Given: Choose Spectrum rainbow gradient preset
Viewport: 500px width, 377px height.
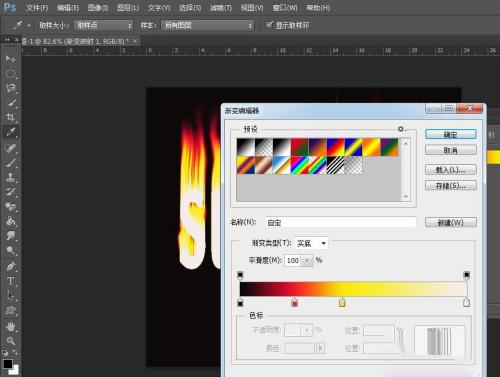Looking at the screenshot, I should (299, 165).
